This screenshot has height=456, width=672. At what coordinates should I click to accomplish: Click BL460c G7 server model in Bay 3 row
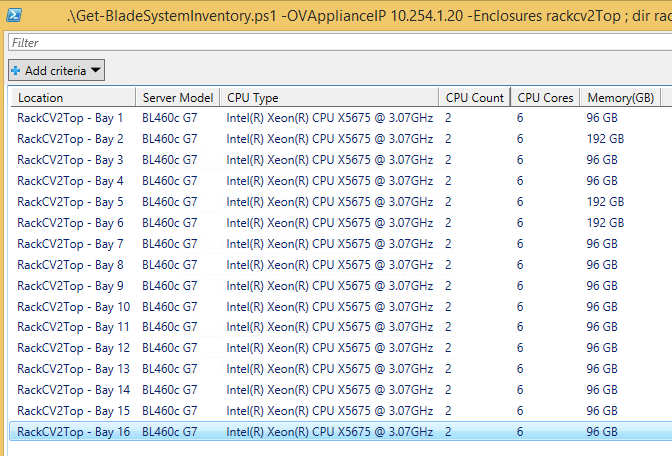coord(170,160)
